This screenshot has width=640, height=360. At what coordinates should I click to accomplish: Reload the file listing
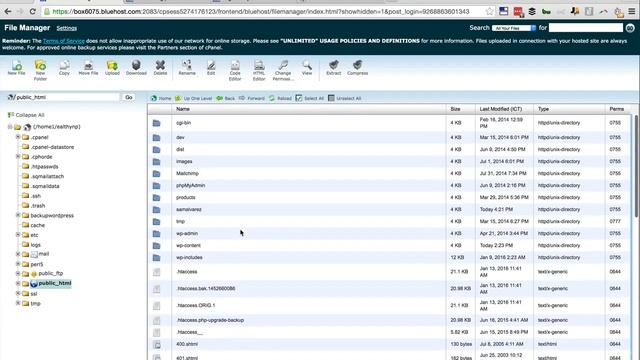pos(280,98)
